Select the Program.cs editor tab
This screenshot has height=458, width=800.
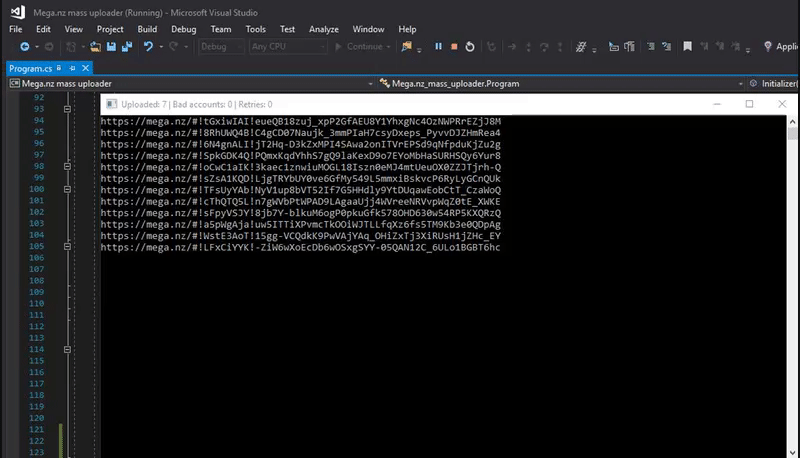pos(31,68)
